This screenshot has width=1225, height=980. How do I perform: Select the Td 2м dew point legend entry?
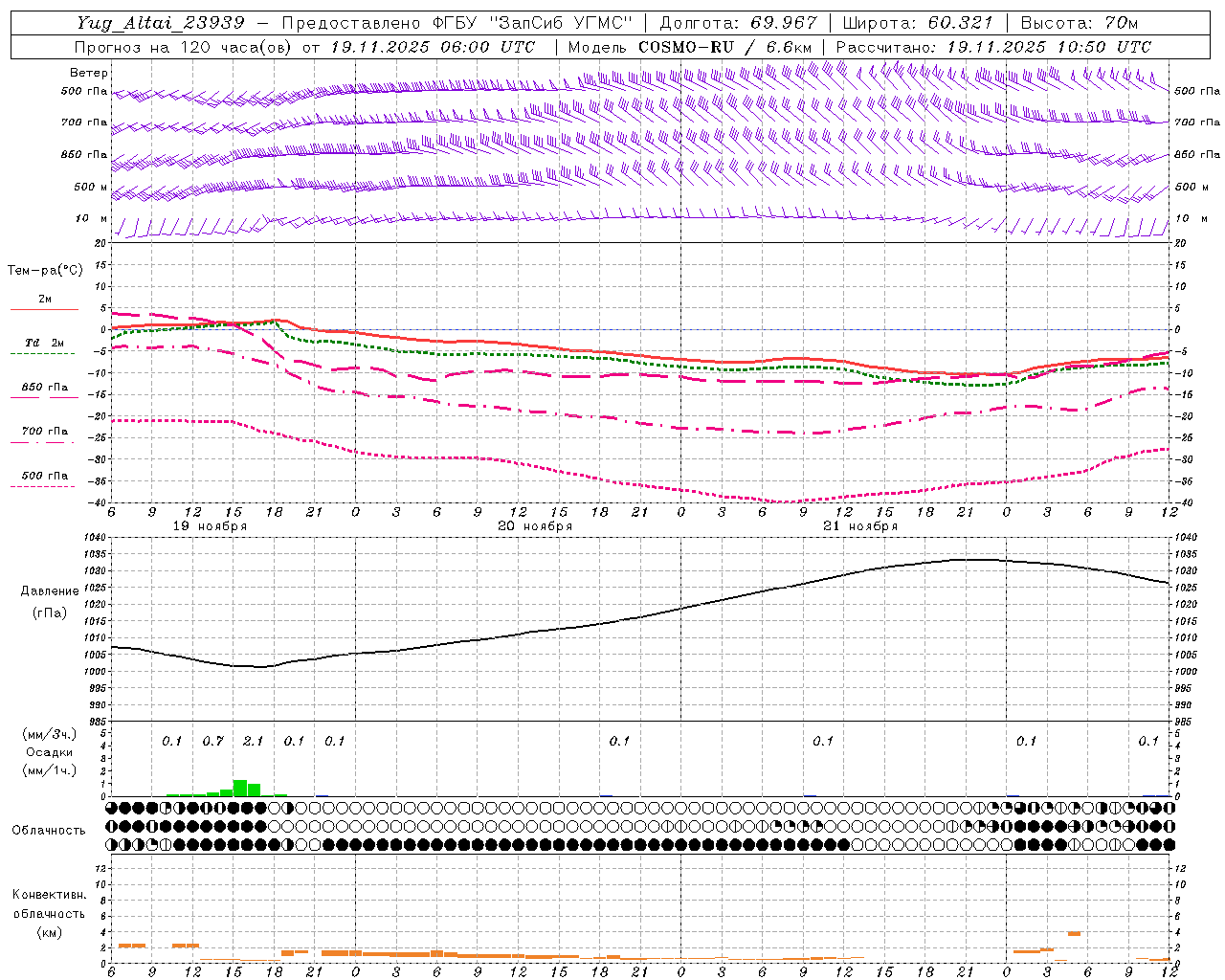[44, 346]
